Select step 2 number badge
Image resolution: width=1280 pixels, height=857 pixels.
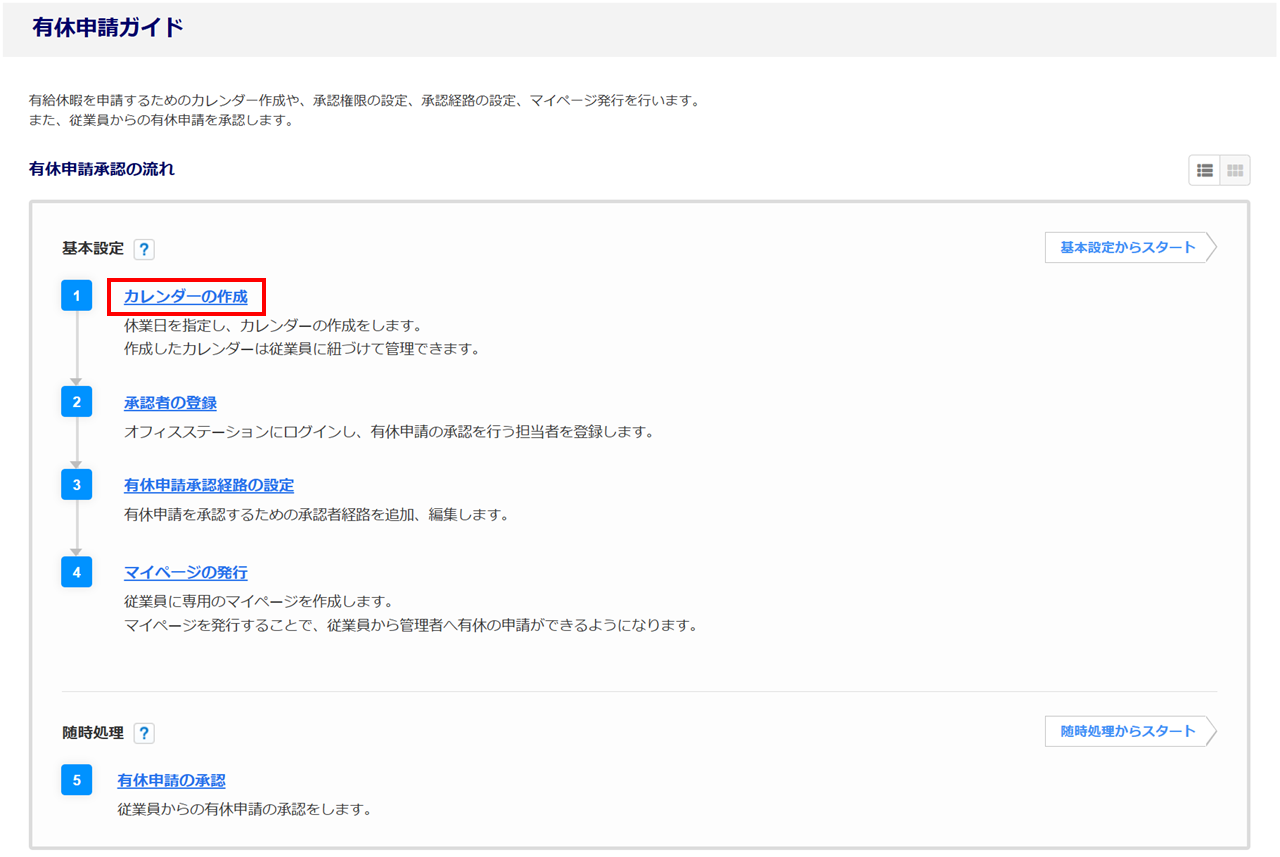click(77, 402)
